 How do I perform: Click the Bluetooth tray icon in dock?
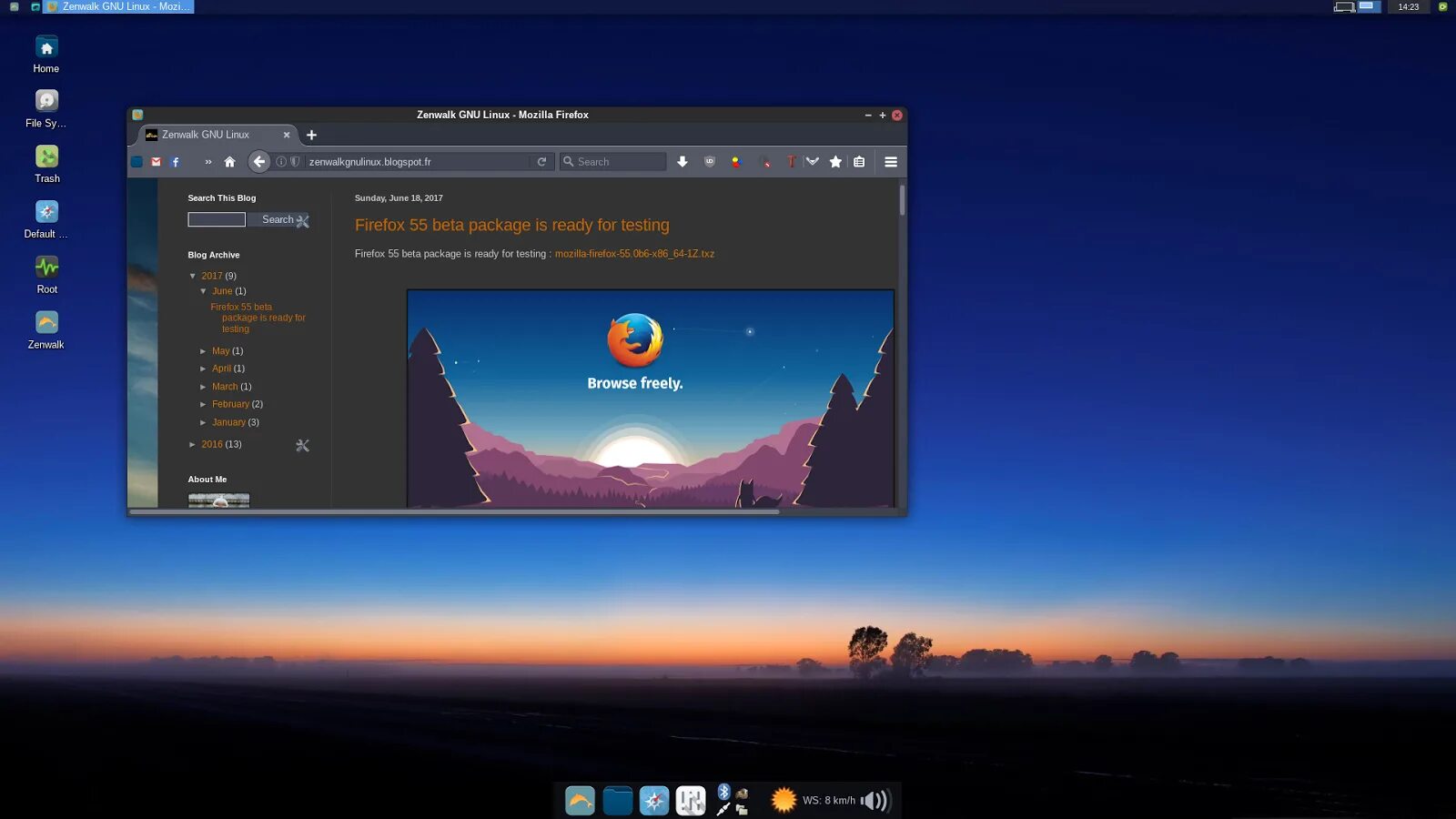(723, 792)
